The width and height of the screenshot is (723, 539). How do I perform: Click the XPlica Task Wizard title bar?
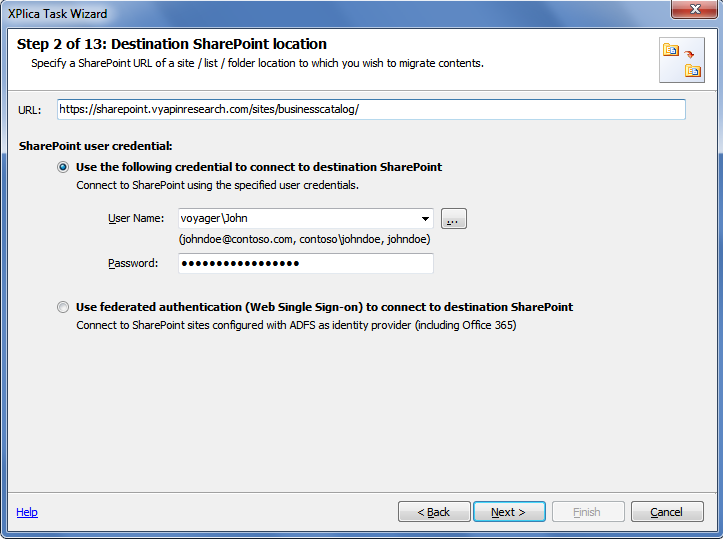[323, 13]
